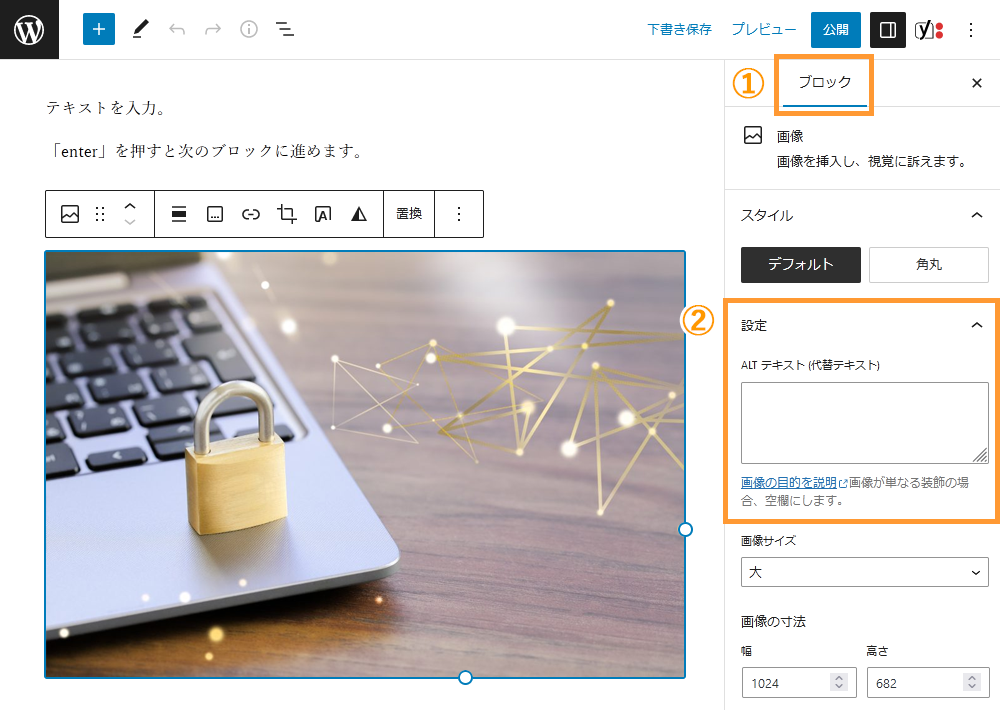Screen dimensions: 1000x710
Task: Open the 画像サイズ dropdown showing 大
Action: tap(864, 572)
